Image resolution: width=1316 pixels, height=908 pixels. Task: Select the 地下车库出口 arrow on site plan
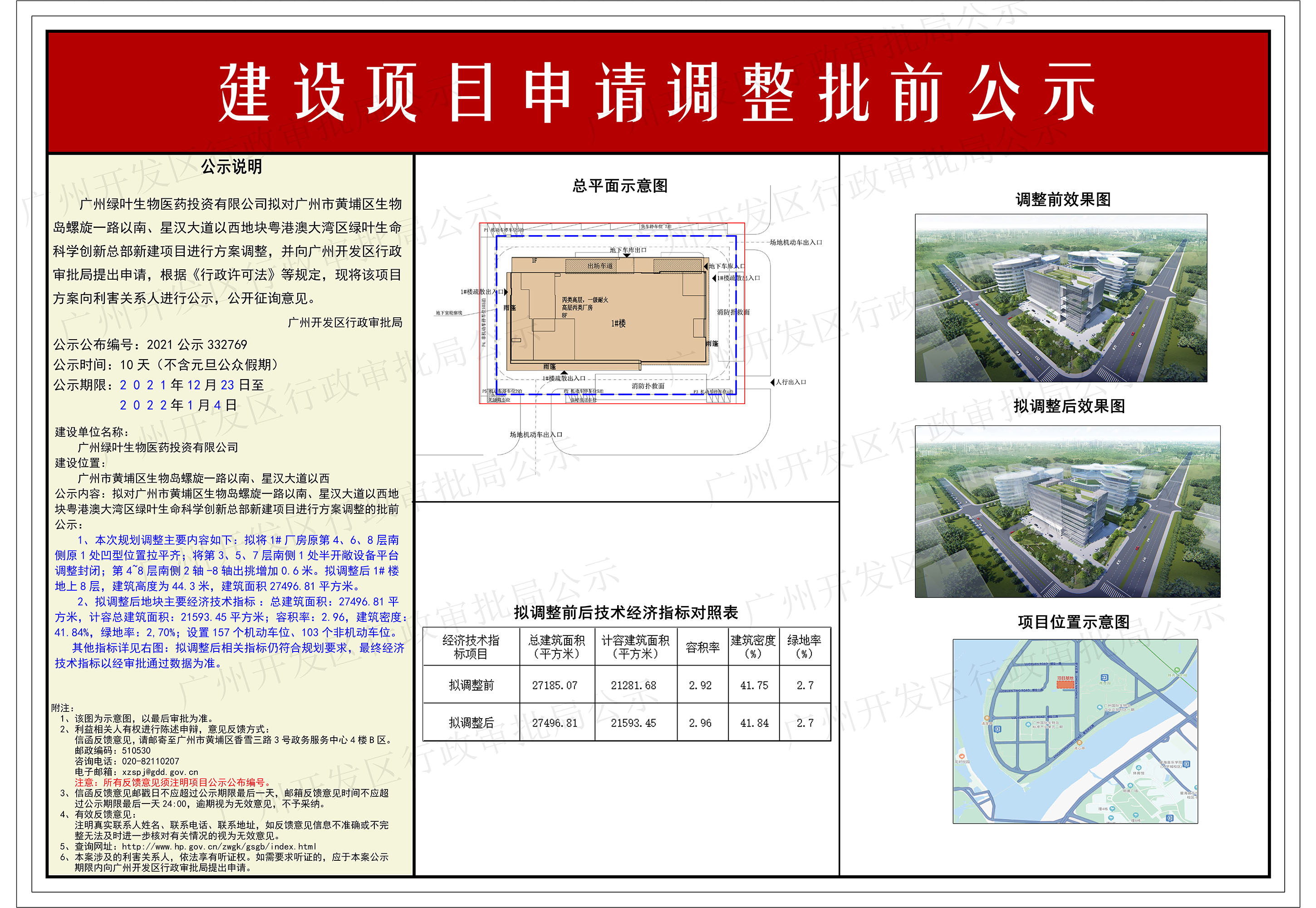click(x=626, y=256)
